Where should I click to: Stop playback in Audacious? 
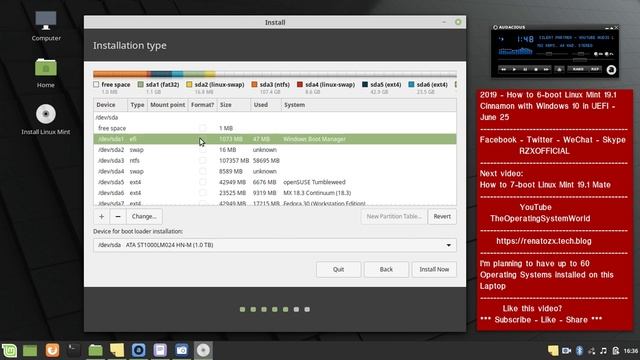coord(536,69)
